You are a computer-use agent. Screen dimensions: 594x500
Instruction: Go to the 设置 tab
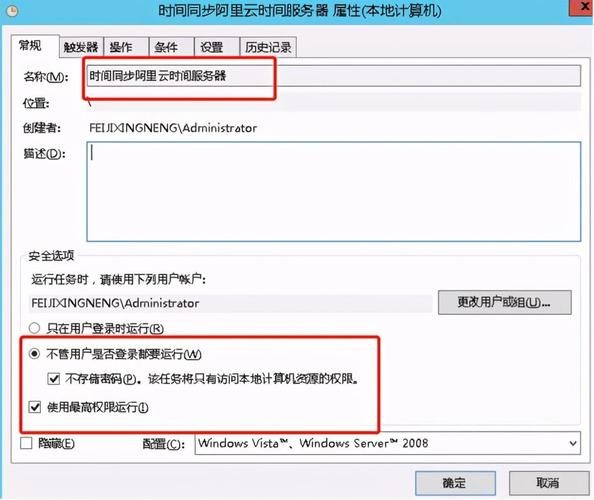tap(217, 47)
